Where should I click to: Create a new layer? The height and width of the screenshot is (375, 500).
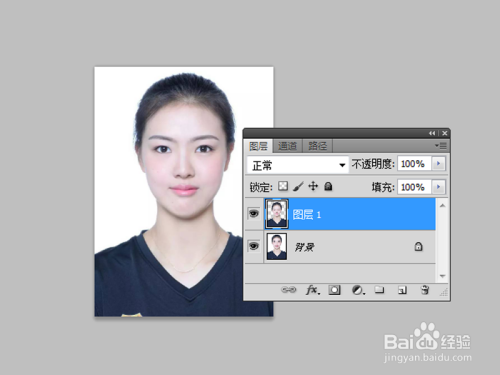point(402,290)
